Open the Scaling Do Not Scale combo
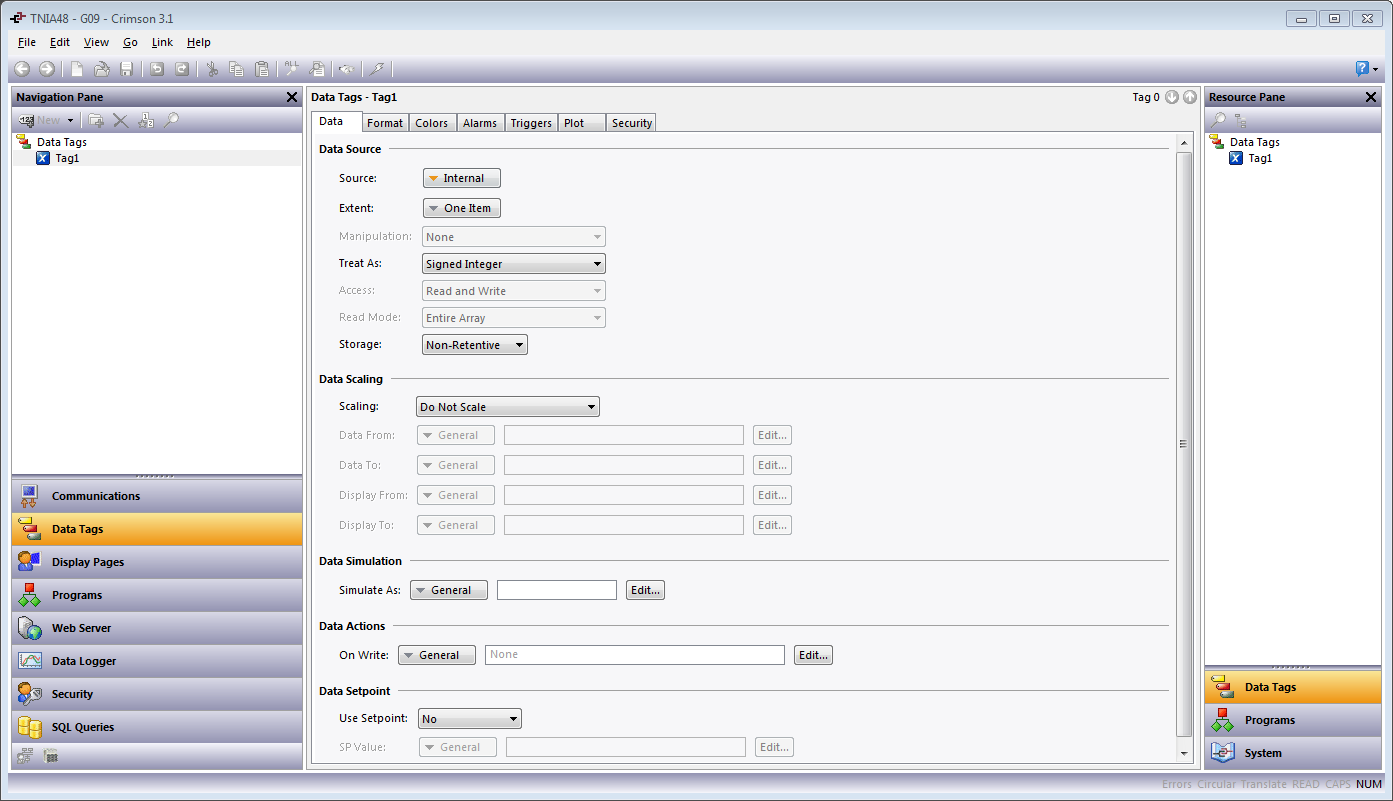The image size is (1393, 801). pos(508,407)
